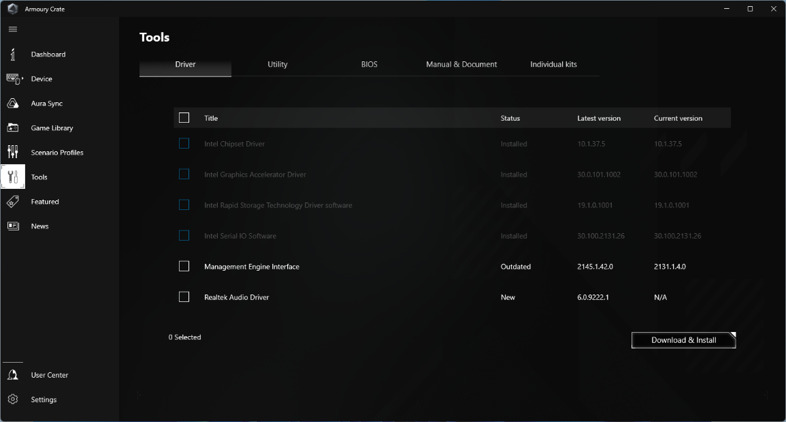
Task: Open the Device sidebar icon
Action: click(14, 79)
